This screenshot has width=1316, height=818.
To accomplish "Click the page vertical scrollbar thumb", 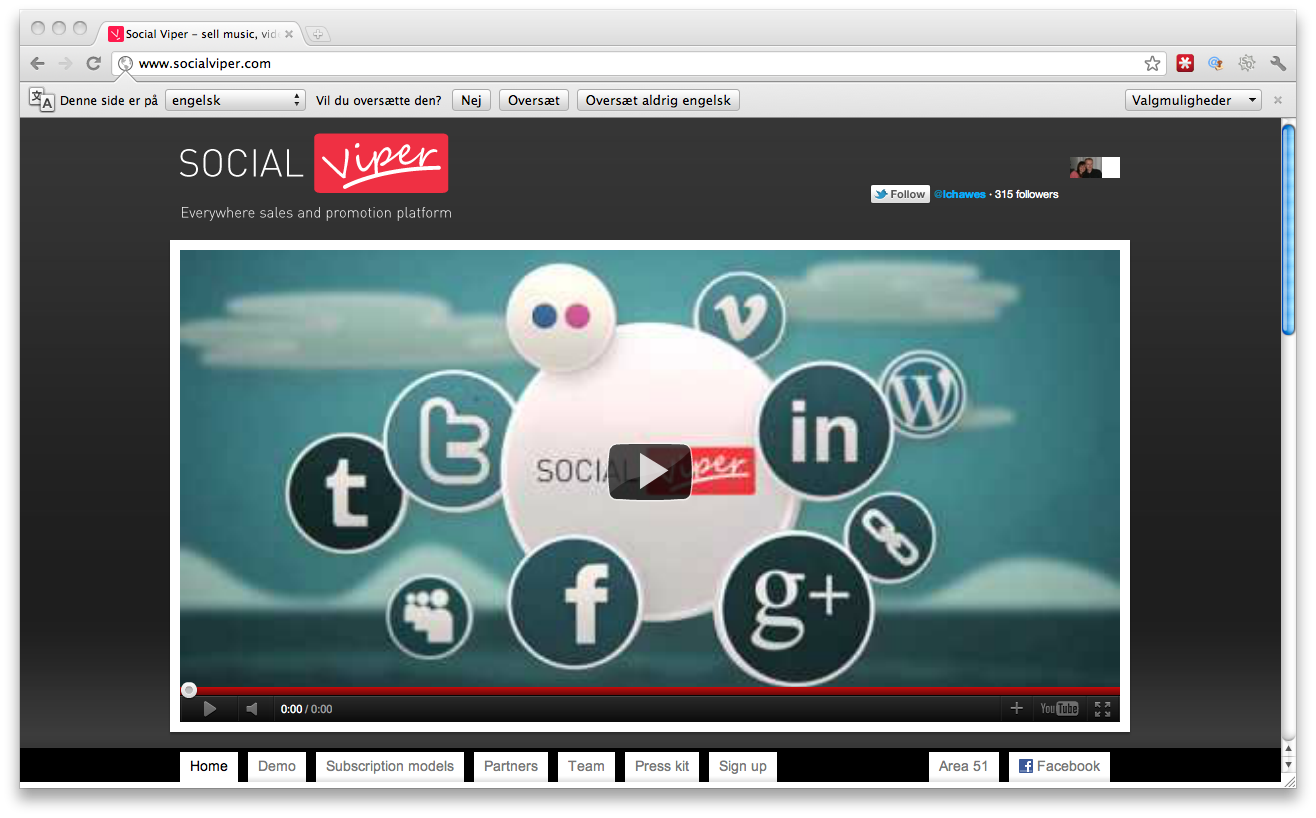I will tap(1288, 229).
